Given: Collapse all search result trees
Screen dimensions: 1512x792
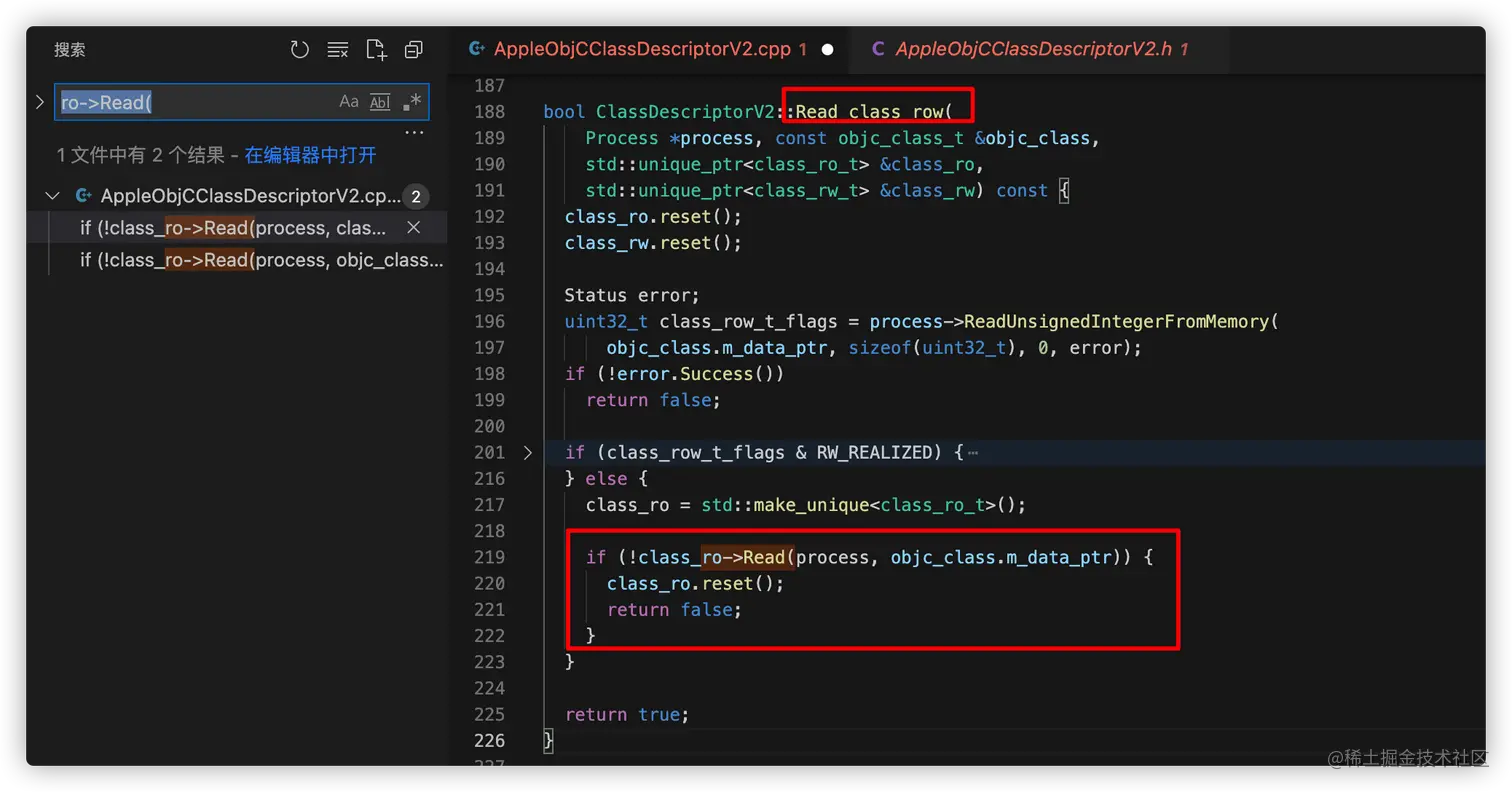Looking at the screenshot, I should pyautogui.click(x=413, y=50).
